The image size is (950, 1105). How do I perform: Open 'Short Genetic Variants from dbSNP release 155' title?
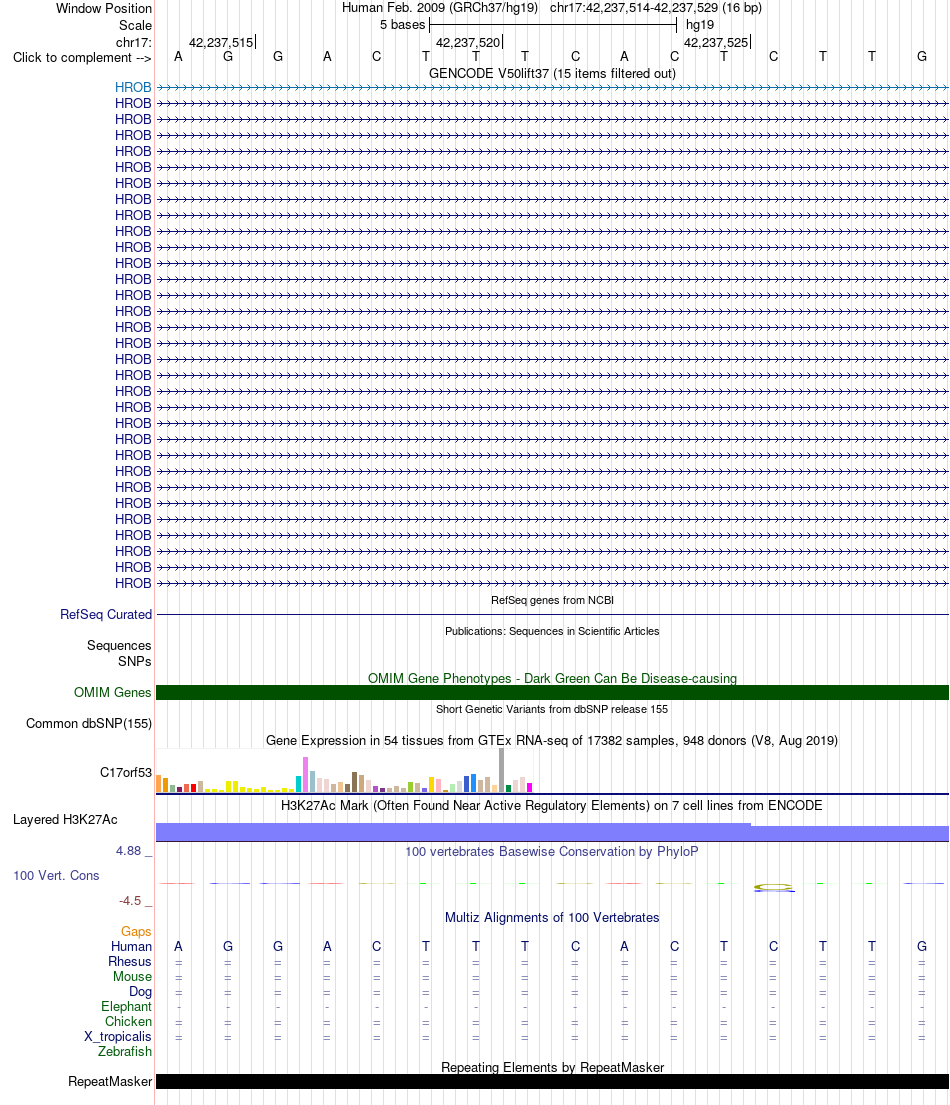[553, 709]
